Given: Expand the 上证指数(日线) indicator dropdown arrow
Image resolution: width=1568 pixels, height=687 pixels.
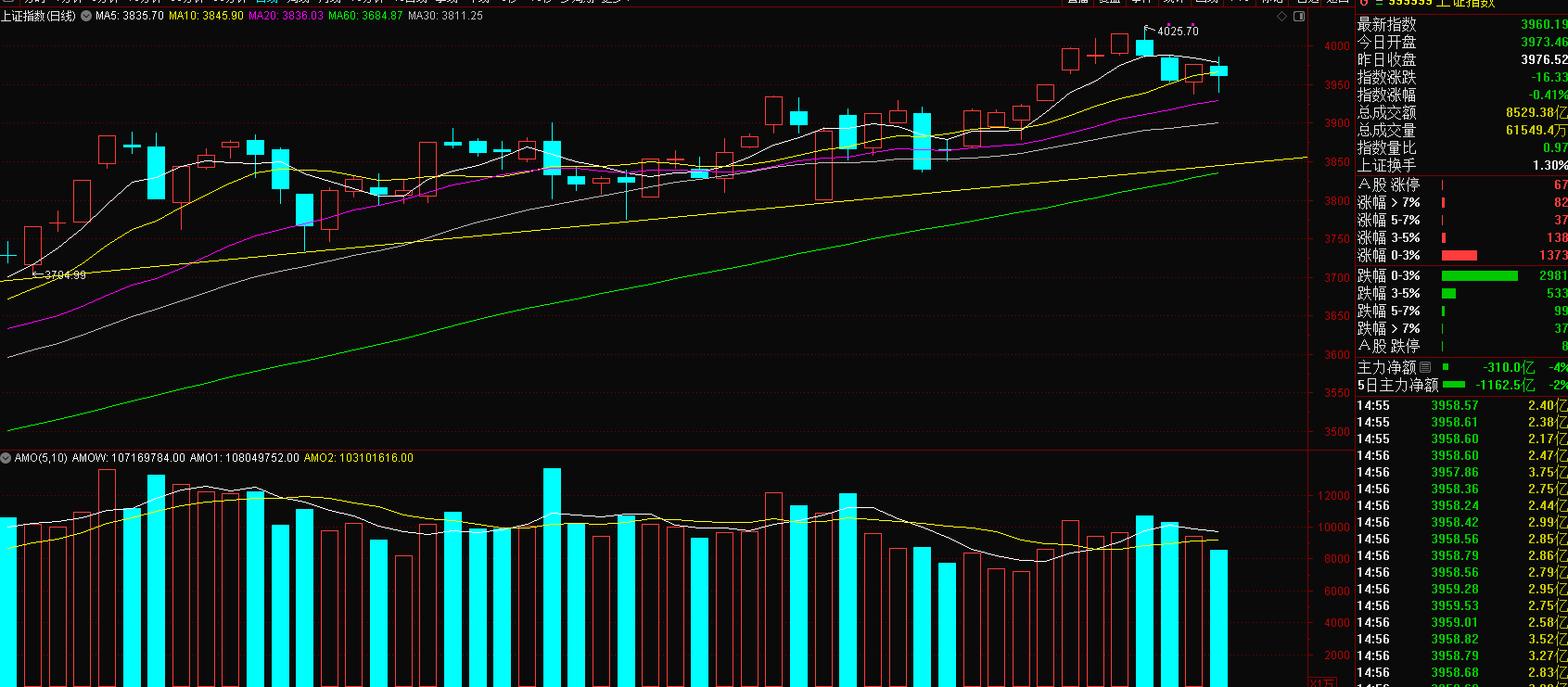Looking at the screenshot, I should click(x=86, y=17).
